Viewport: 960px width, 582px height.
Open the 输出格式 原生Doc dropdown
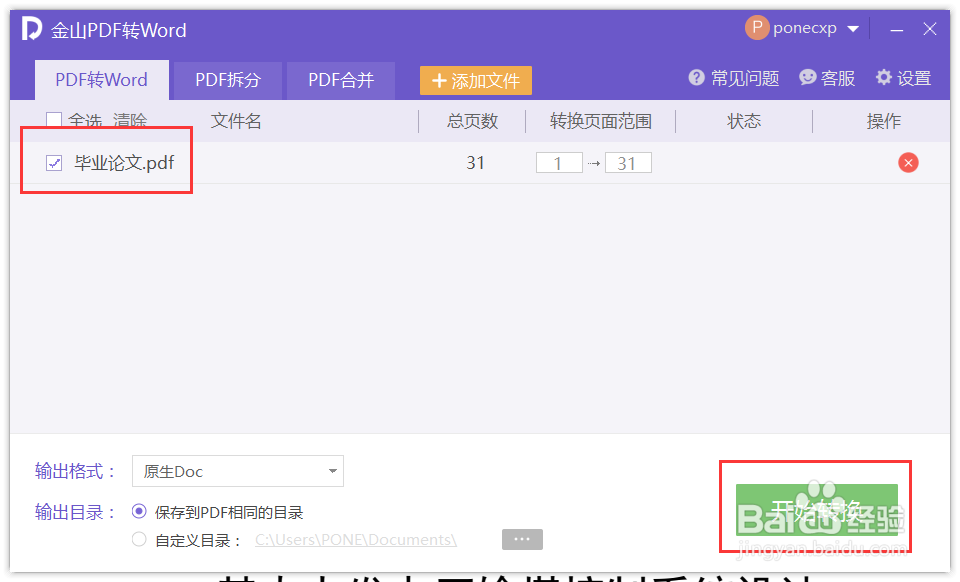pyautogui.click(x=238, y=471)
